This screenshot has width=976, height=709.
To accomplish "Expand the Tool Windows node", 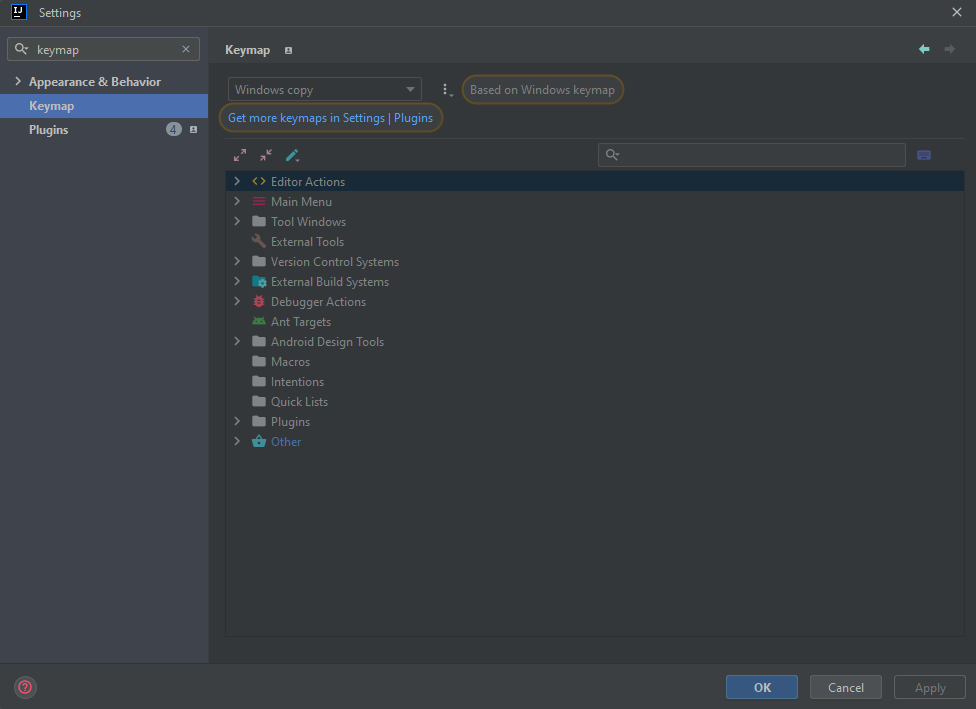I will click(x=237, y=221).
